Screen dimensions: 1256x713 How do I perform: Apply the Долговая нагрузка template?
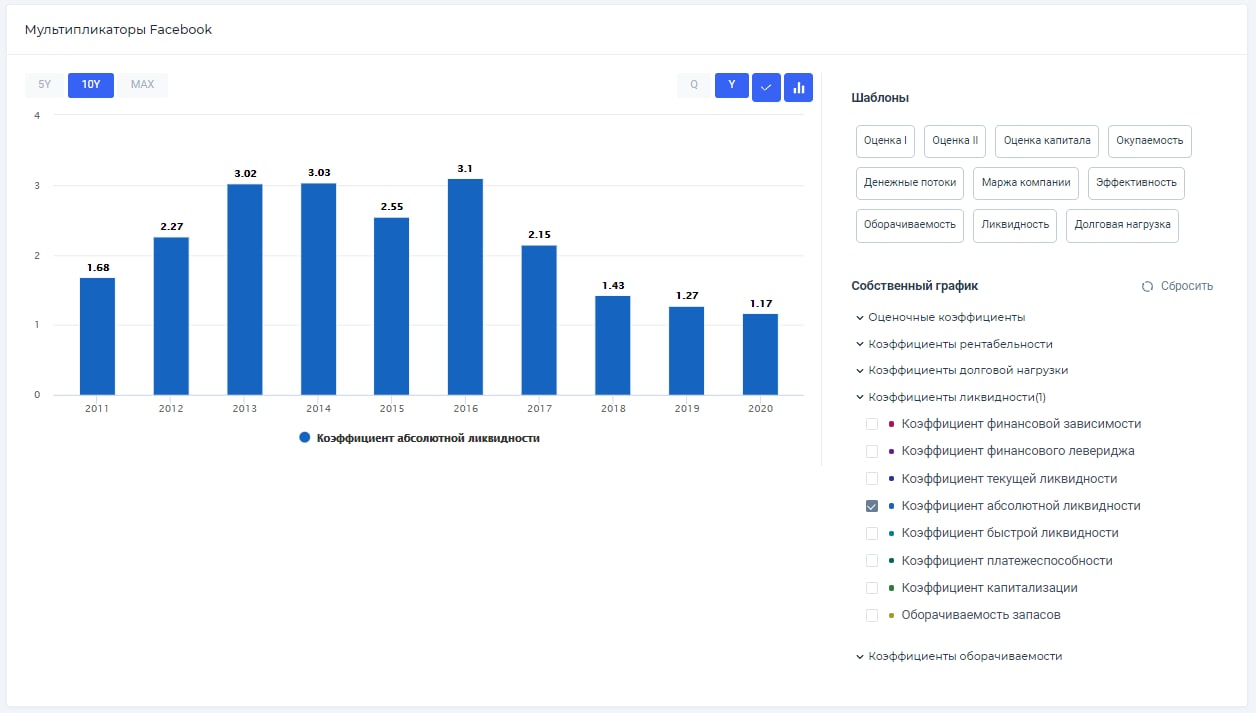pos(1122,225)
